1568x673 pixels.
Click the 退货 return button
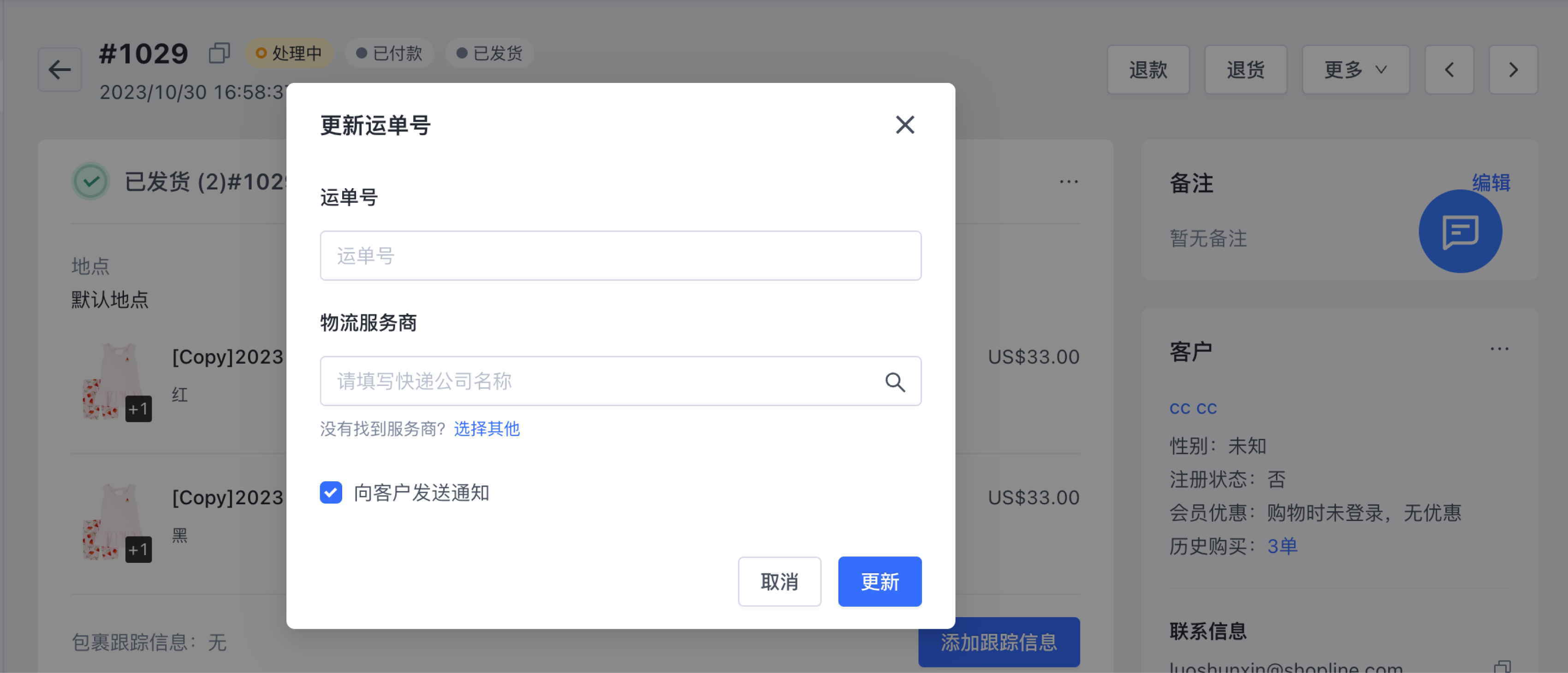(x=1245, y=69)
